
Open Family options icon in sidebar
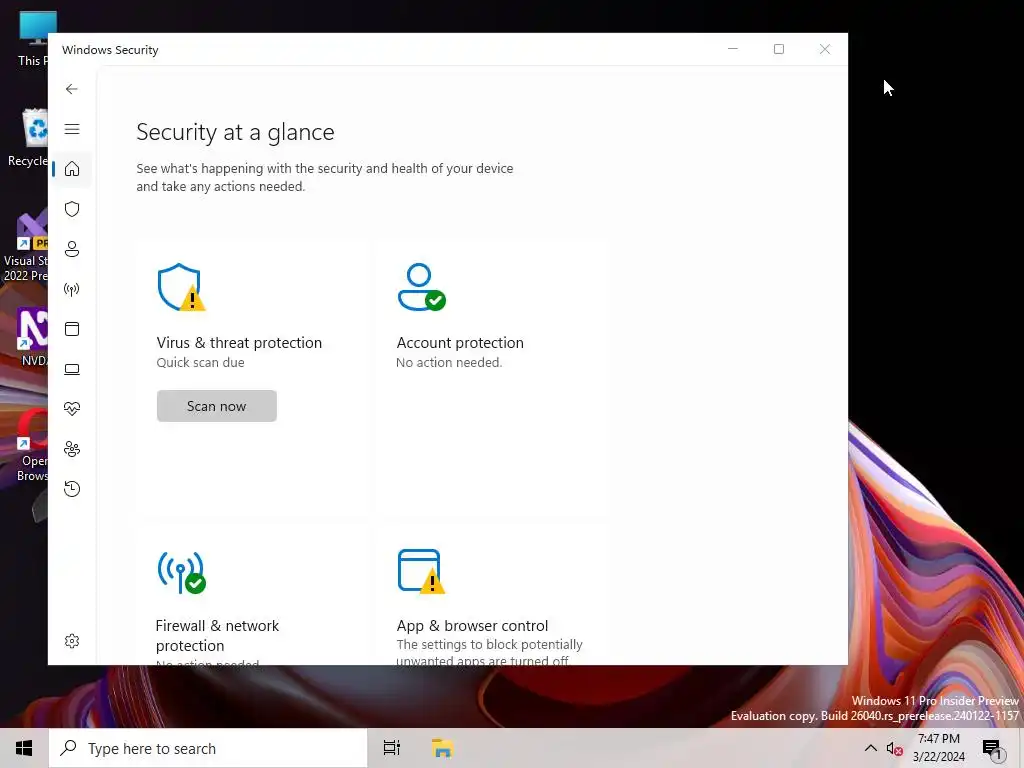(72, 449)
